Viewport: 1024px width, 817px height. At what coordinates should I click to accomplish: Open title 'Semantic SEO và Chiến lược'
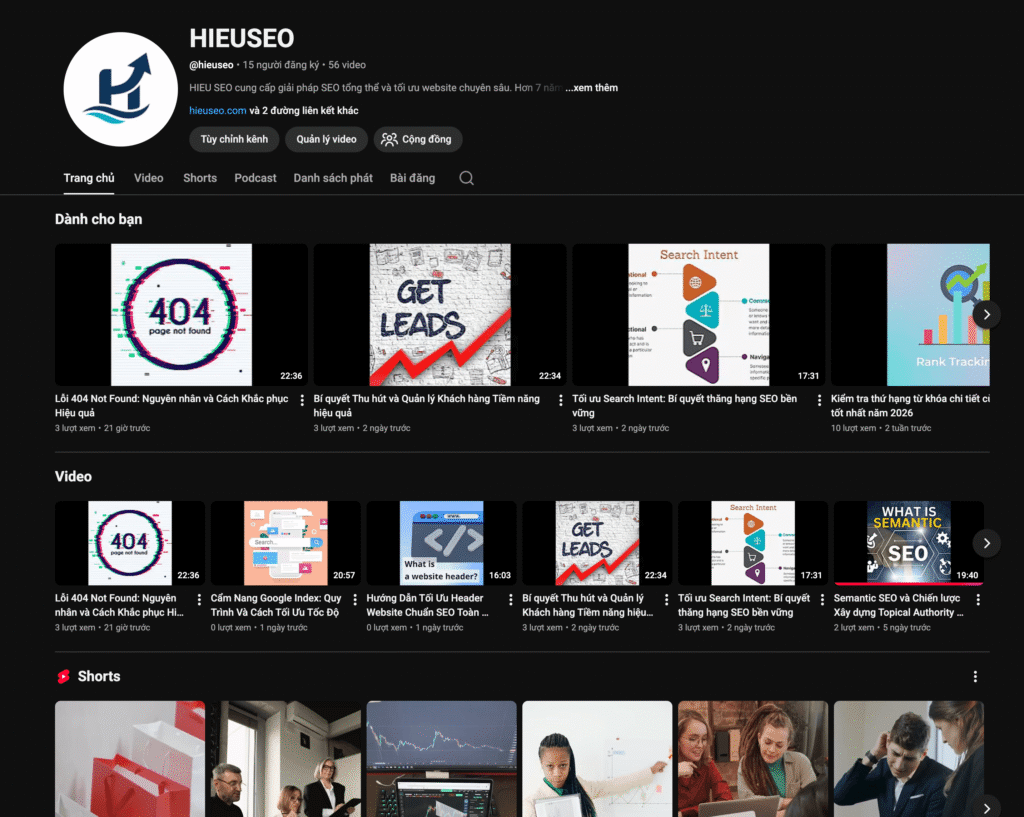coord(899,605)
